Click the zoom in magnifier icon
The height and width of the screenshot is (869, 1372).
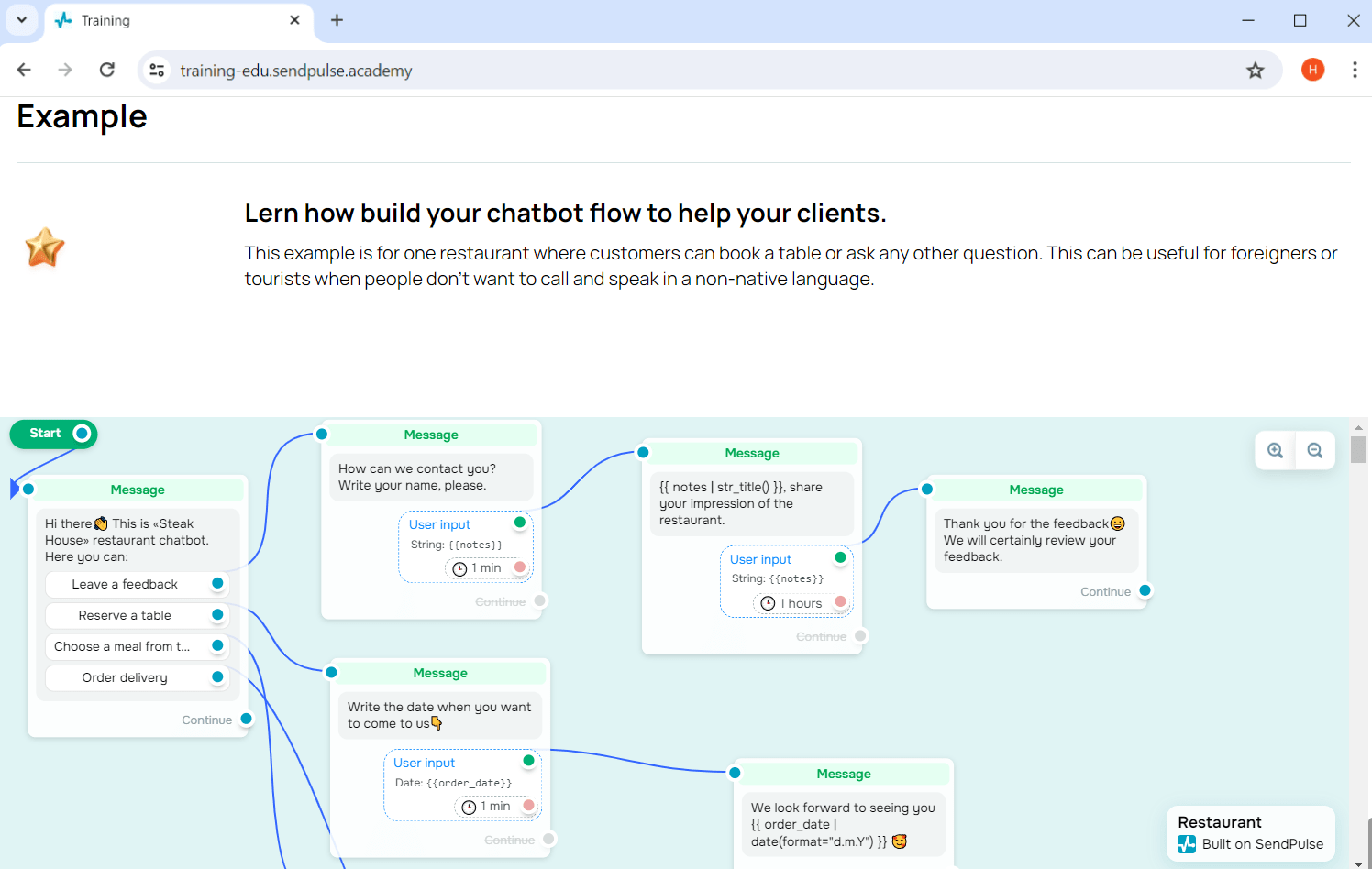coord(1275,450)
